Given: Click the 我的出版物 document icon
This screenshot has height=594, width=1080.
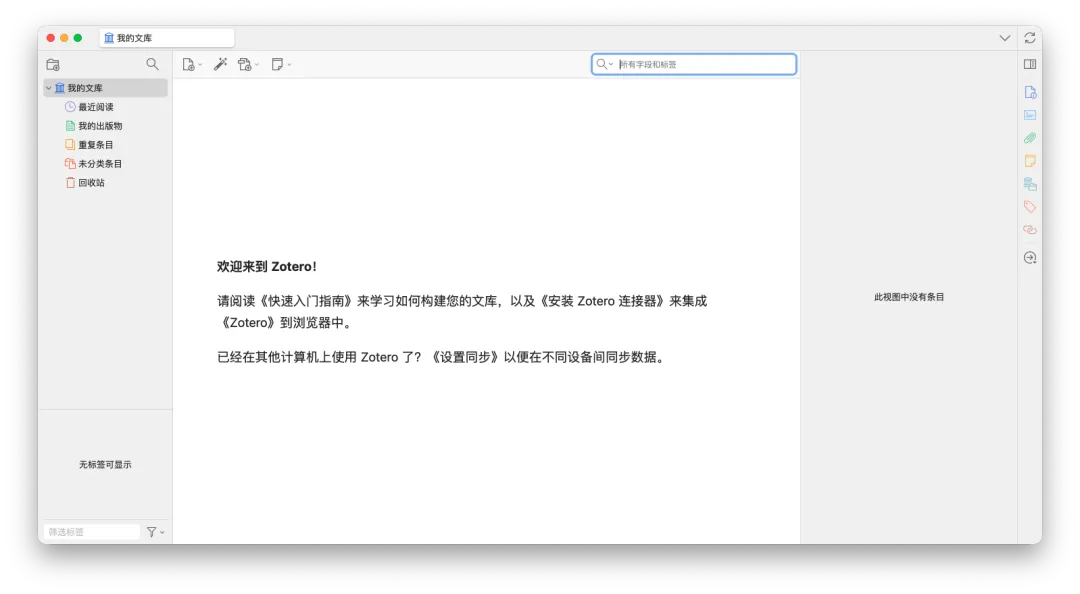Looking at the screenshot, I should coord(70,125).
